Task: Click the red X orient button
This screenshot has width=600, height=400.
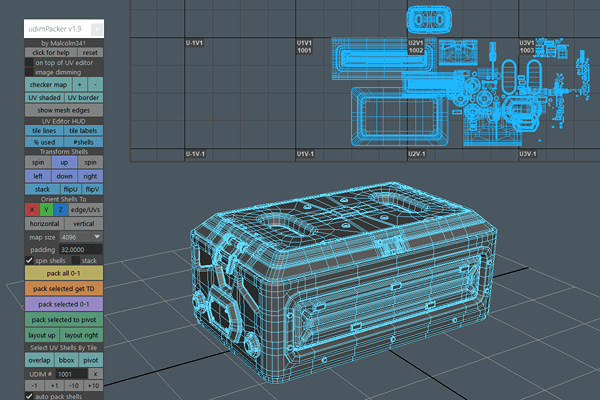Action: click(x=31, y=209)
